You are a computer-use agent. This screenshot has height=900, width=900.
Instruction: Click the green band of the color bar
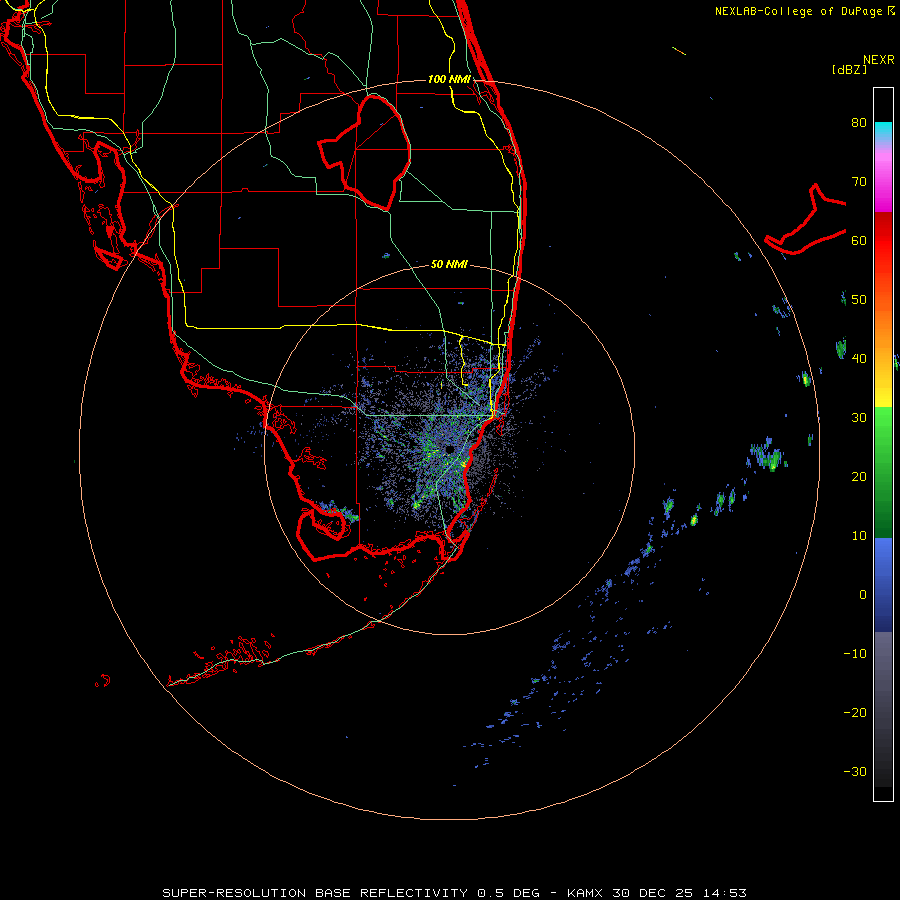click(883, 472)
